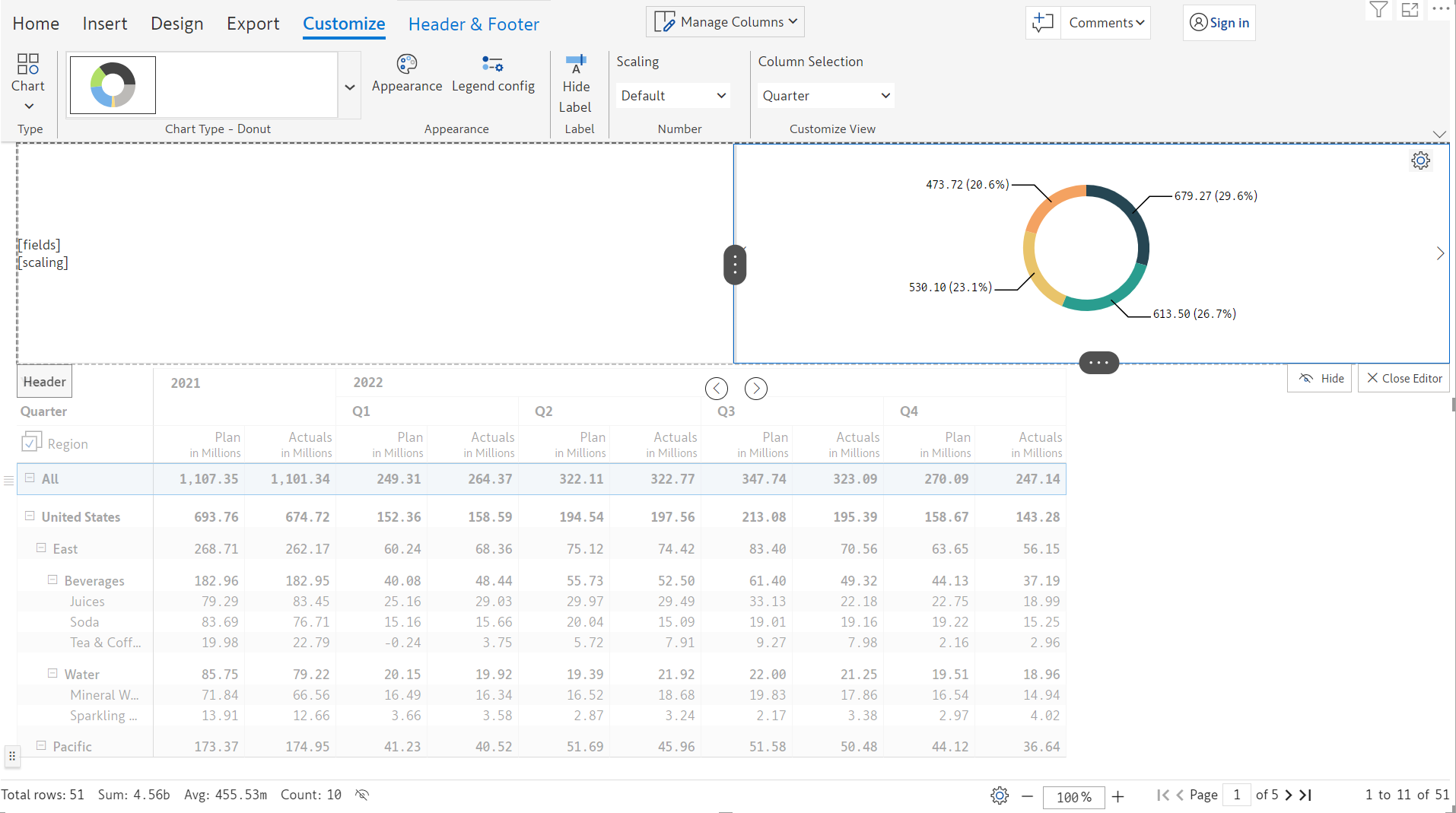Open status bar settings gear
Image resolution: width=1456 pixels, height=813 pixels.
[x=999, y=796]
